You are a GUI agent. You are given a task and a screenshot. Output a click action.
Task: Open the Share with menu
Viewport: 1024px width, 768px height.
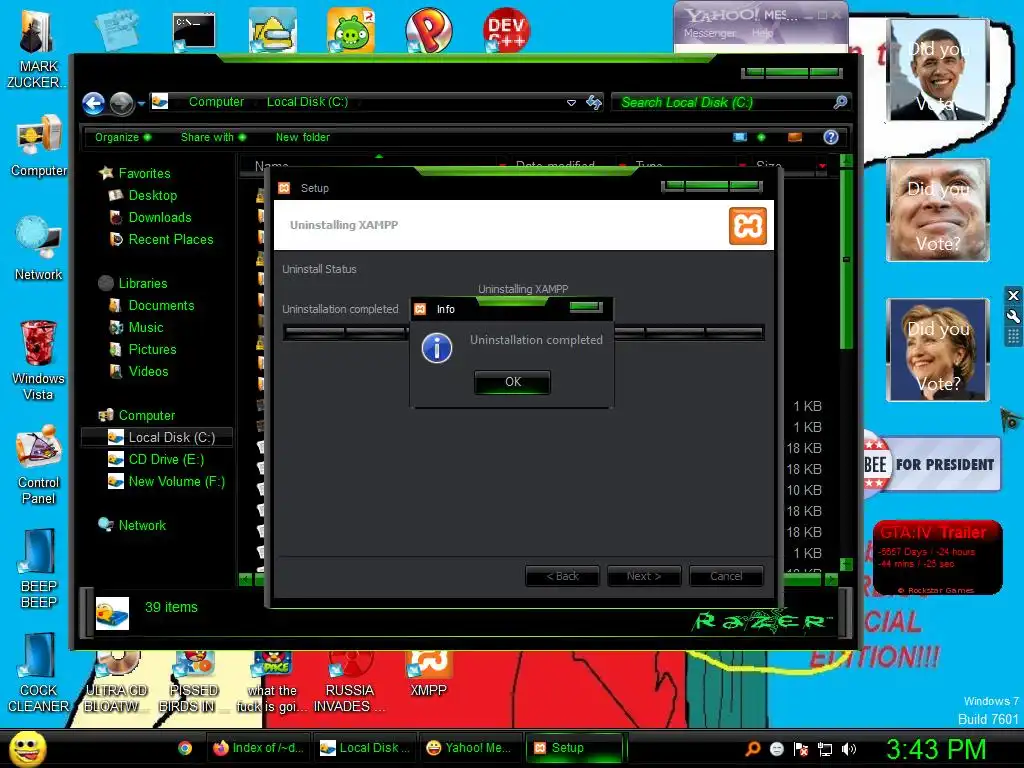pos(213,137)
